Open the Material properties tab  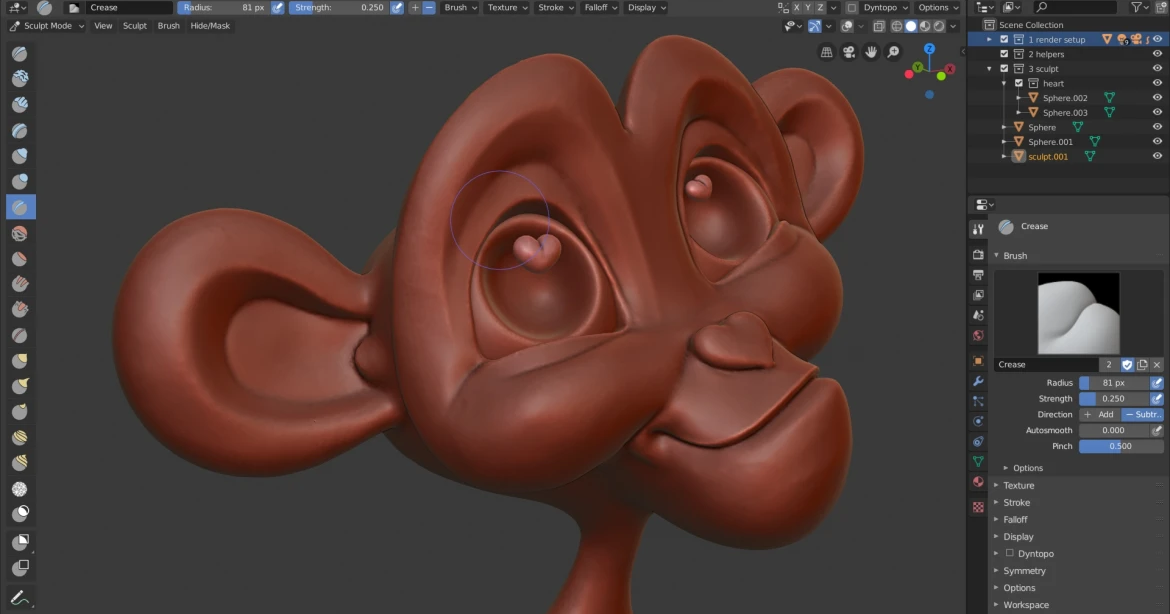(978, 482)
